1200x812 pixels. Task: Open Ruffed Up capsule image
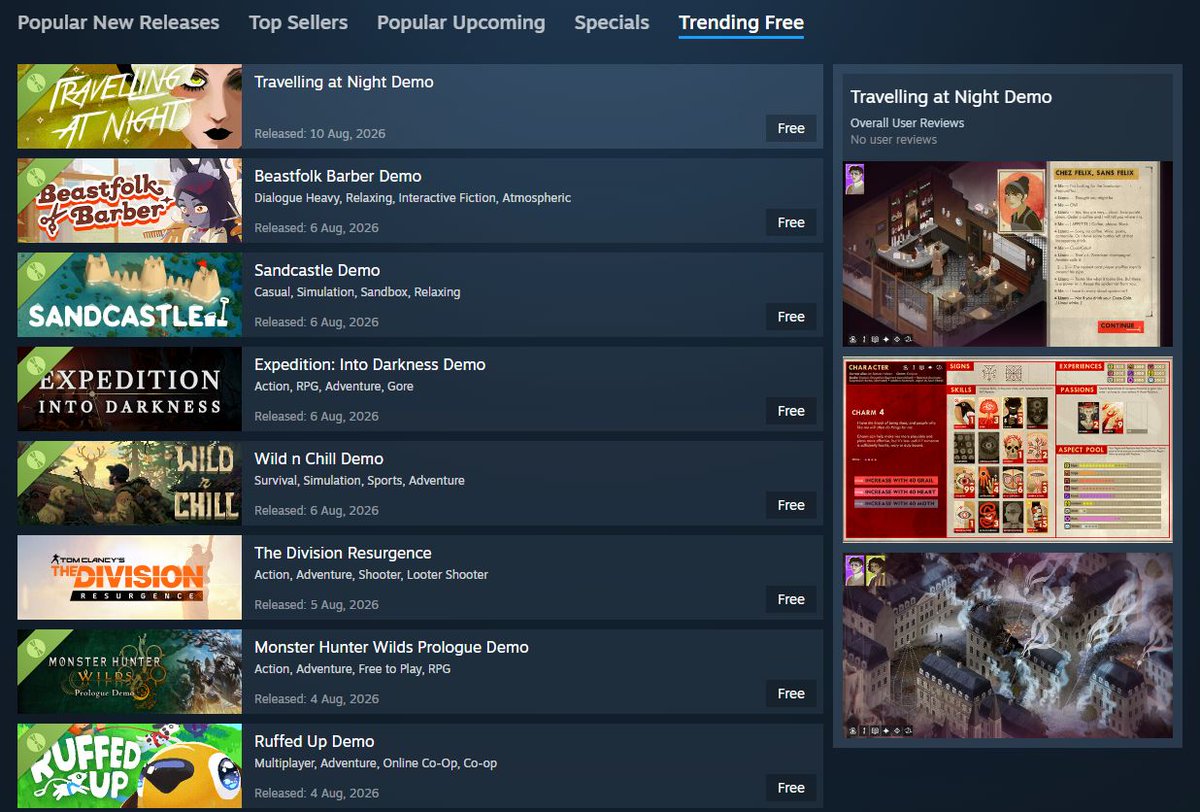point(130,765)
